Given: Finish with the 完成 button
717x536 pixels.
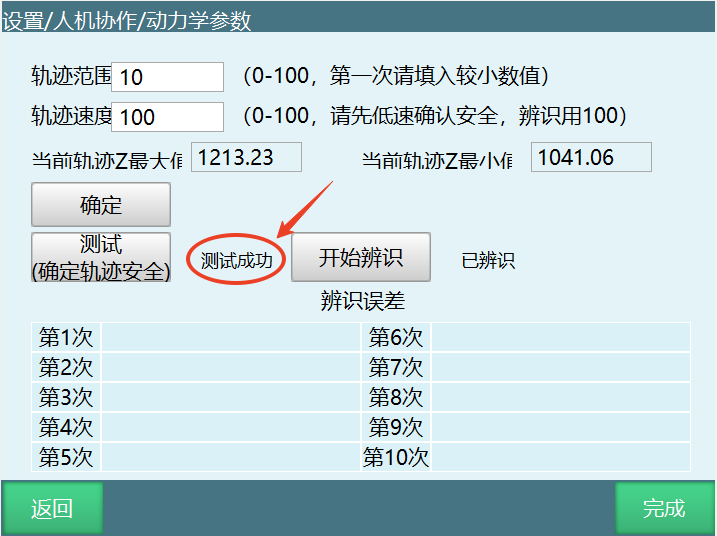Looking at the screenshot, I should coord(664,508).
